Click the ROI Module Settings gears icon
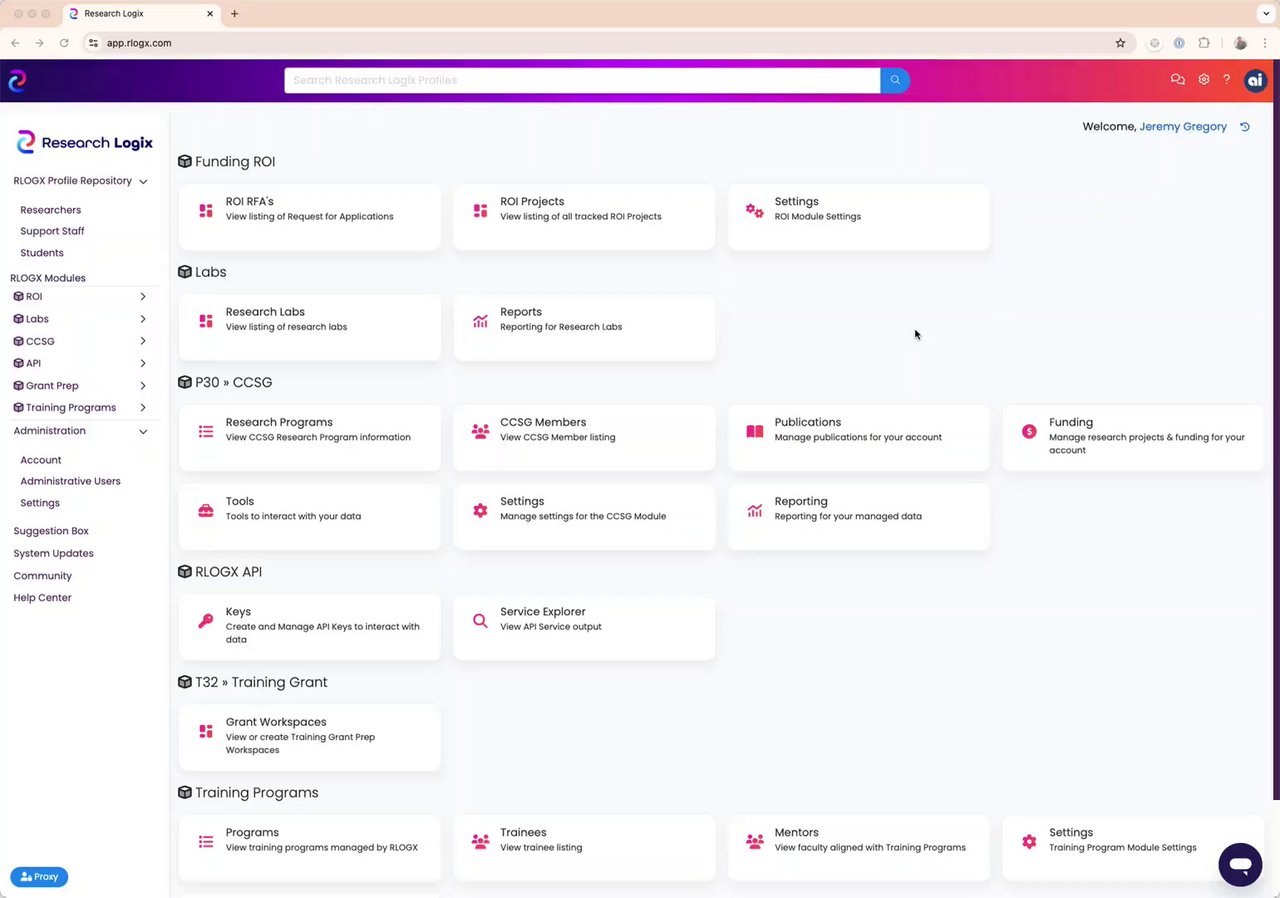 point(755,211)
